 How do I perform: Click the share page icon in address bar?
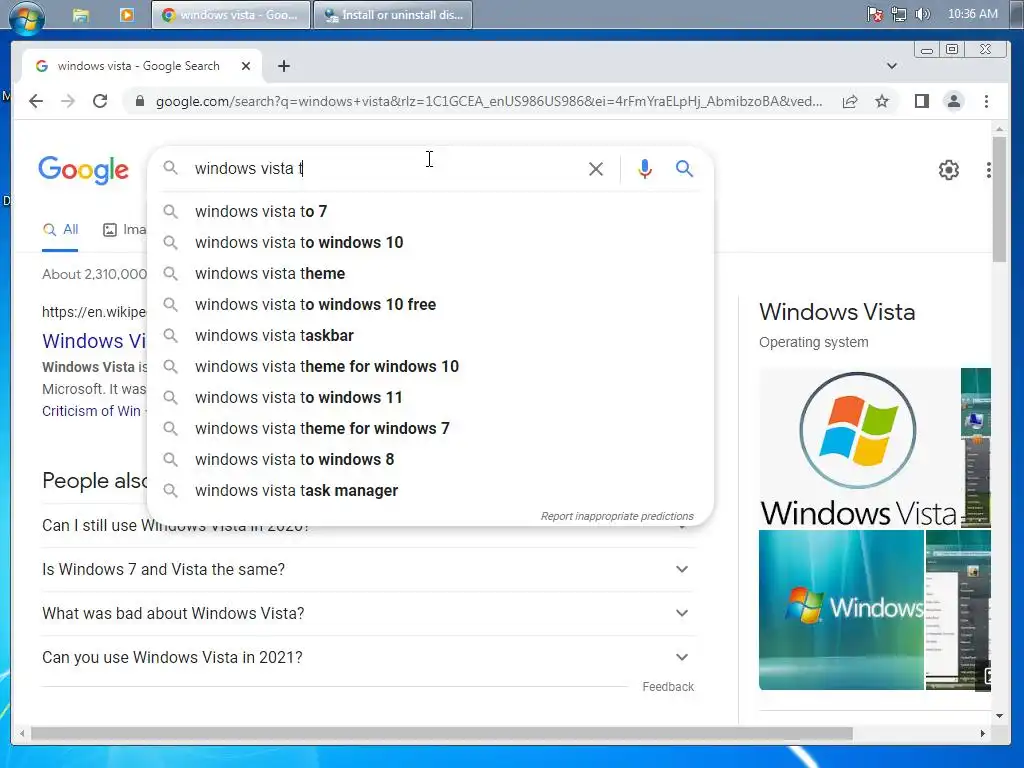click(850, 101)
